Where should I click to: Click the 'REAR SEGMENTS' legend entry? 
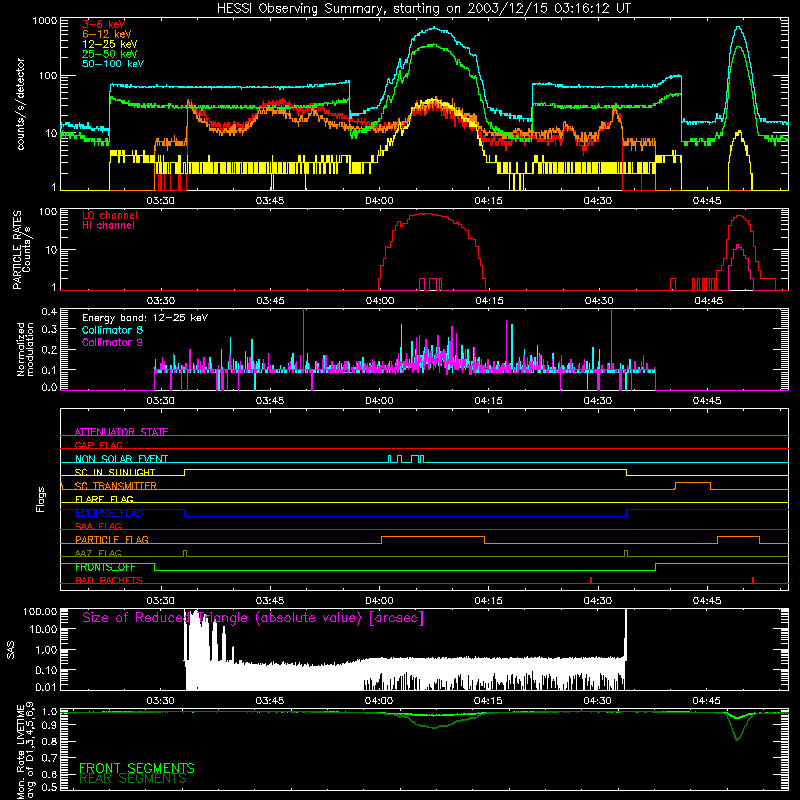133,779
